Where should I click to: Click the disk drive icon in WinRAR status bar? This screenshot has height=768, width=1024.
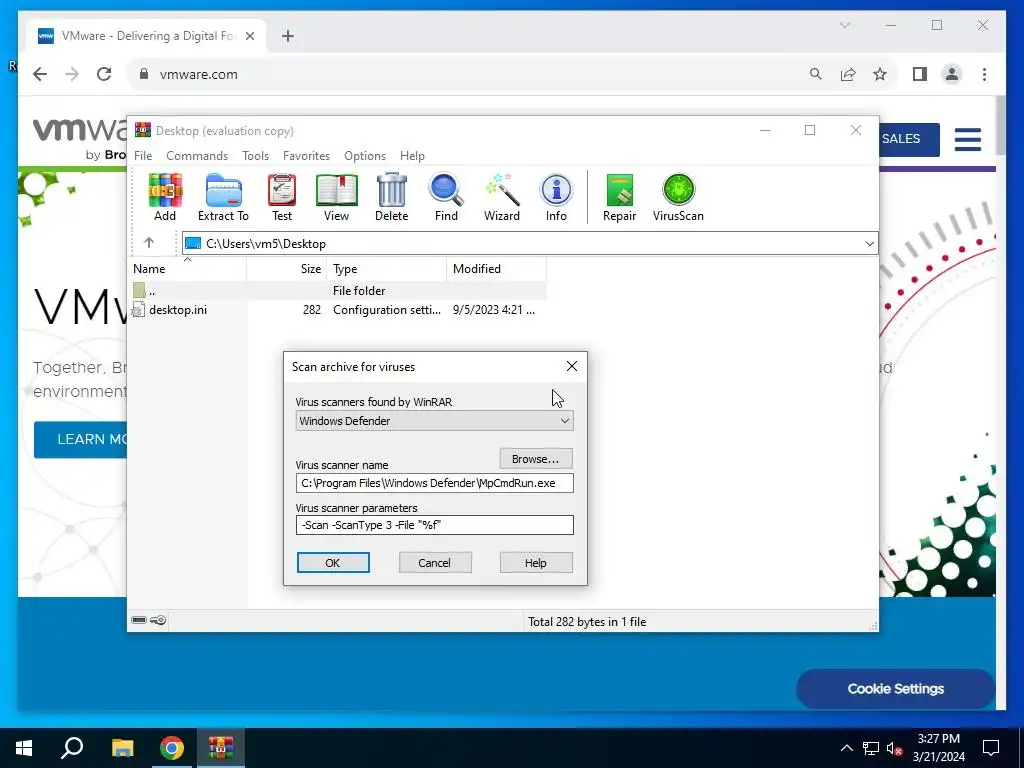[139, 620]
